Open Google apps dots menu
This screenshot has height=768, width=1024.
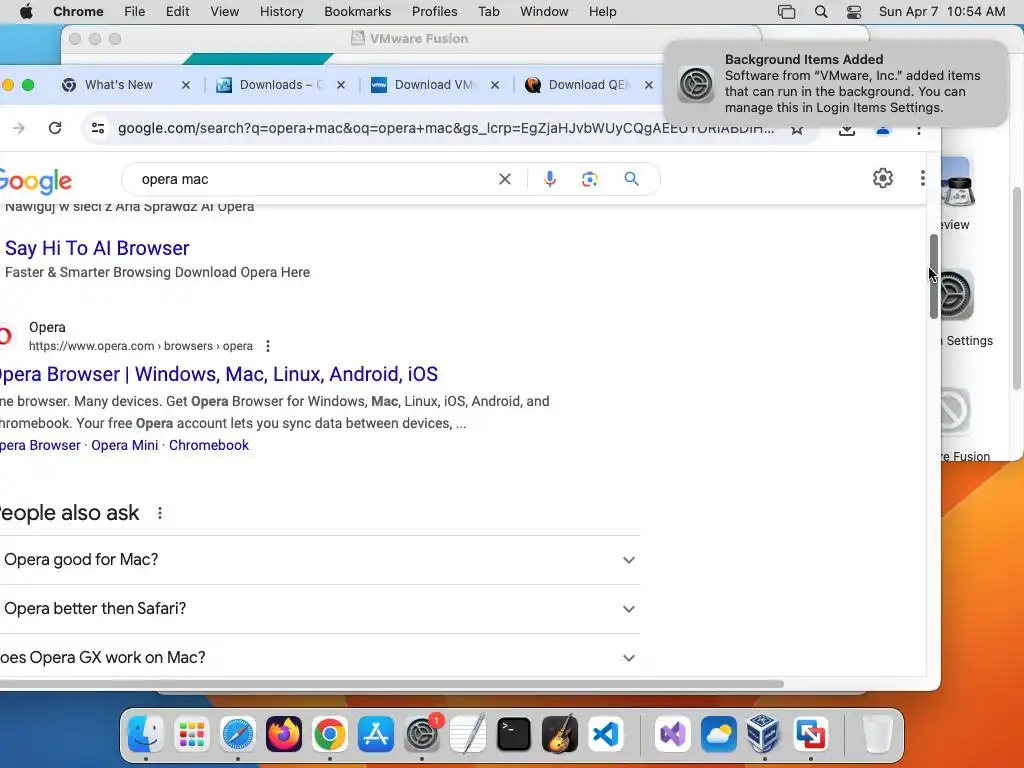pyautogui.click(x=922, y=178)
